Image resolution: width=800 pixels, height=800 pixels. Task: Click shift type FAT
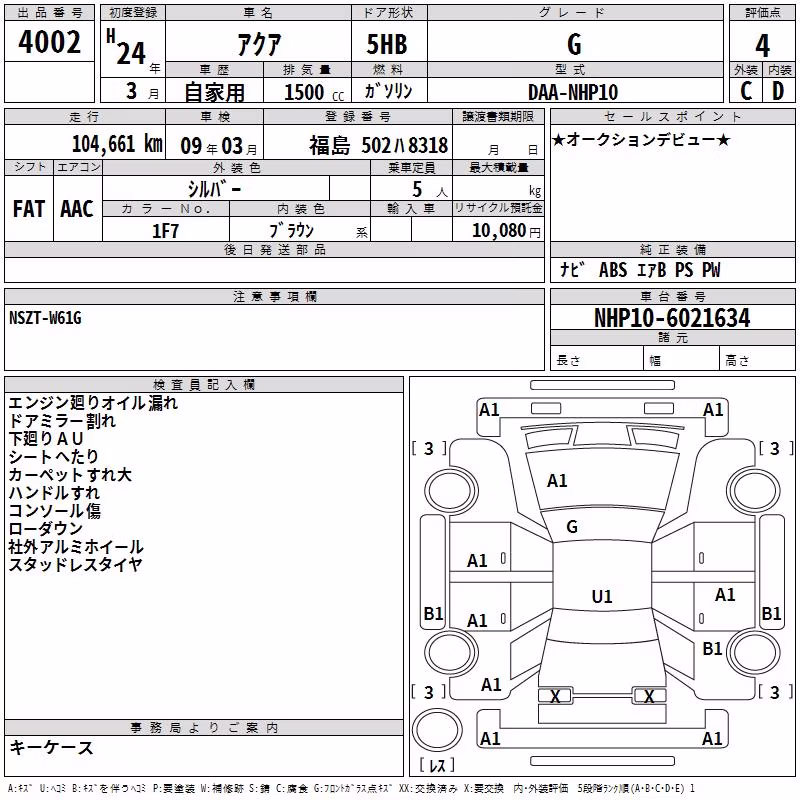[x=29, y=209]
